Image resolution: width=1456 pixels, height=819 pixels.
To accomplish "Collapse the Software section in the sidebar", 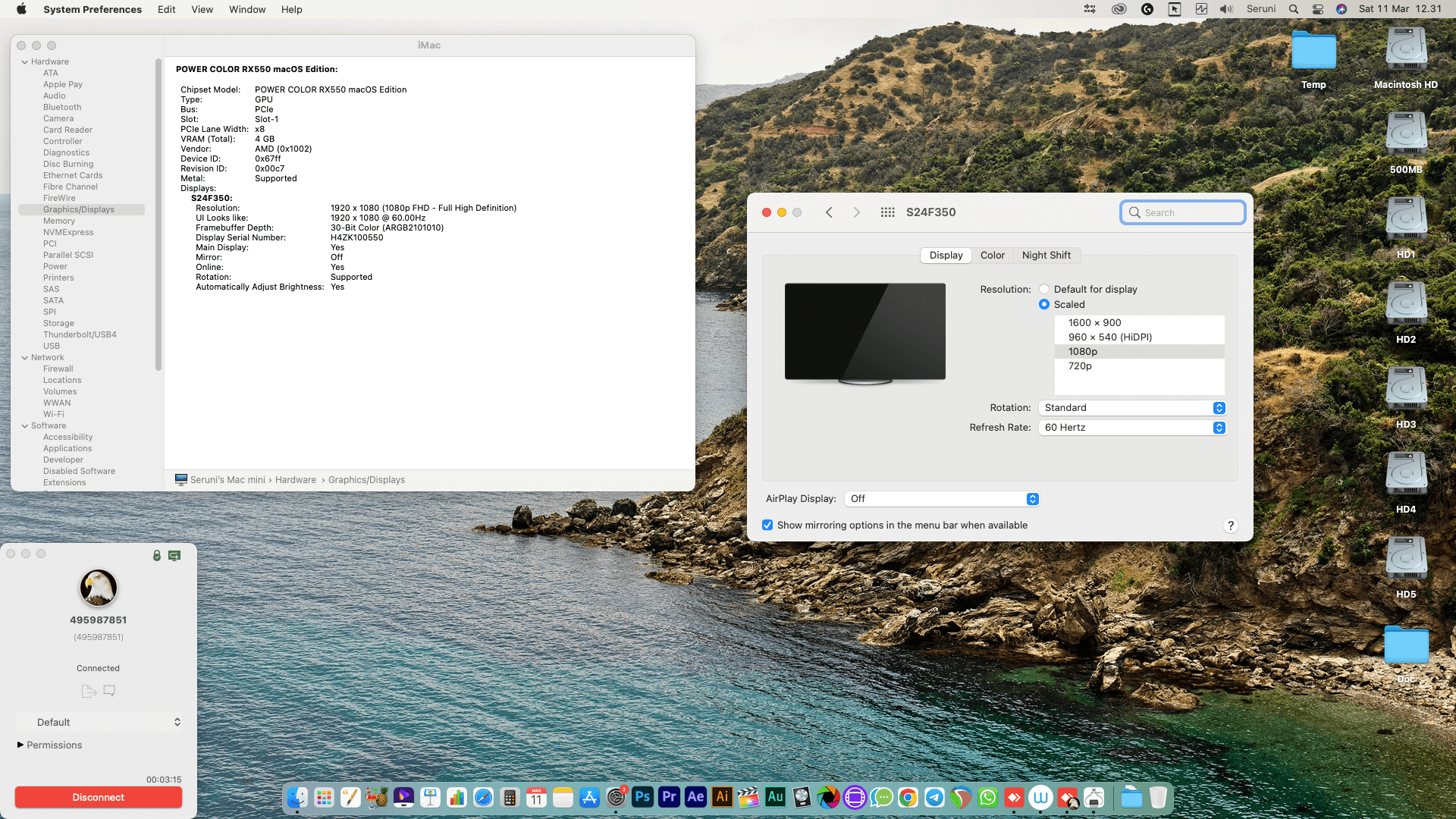I will pyautogui.click(x=25, y=426).
